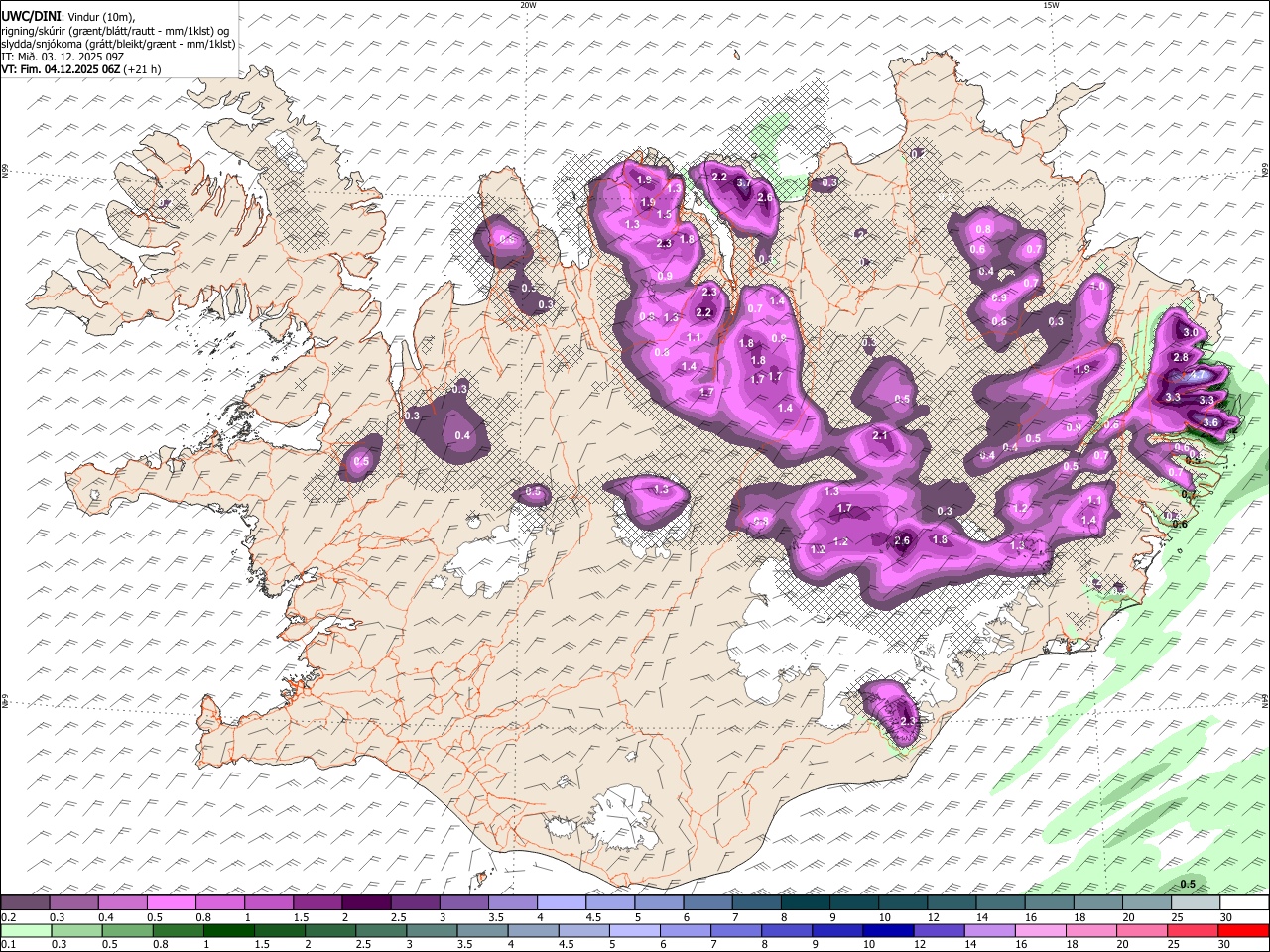Pick light lavender snow swatch for 4 mm
This screenshot has width=1270, height=952.
click(x=562, y=903)
